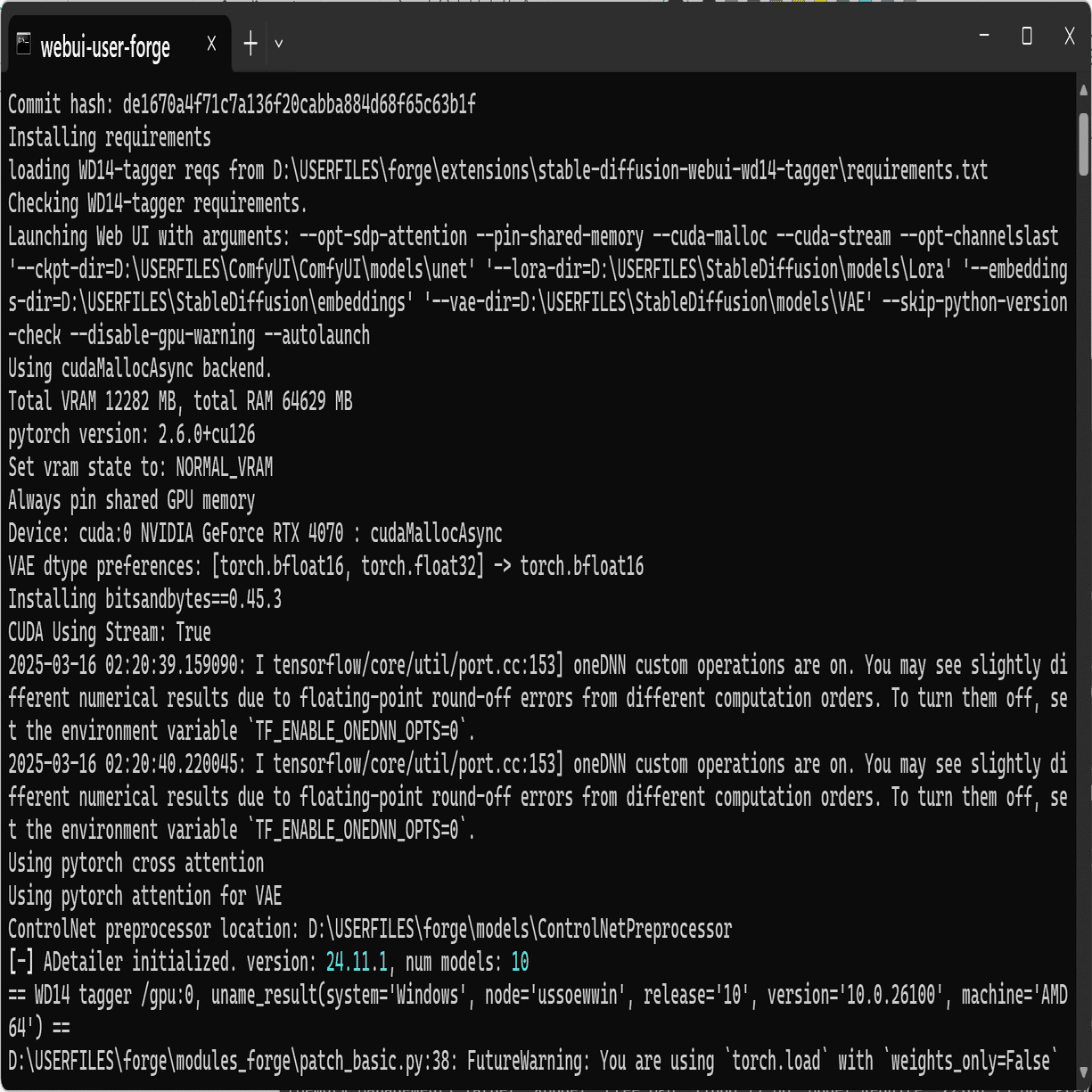Click the scrollbar down arrow

1084,1071
